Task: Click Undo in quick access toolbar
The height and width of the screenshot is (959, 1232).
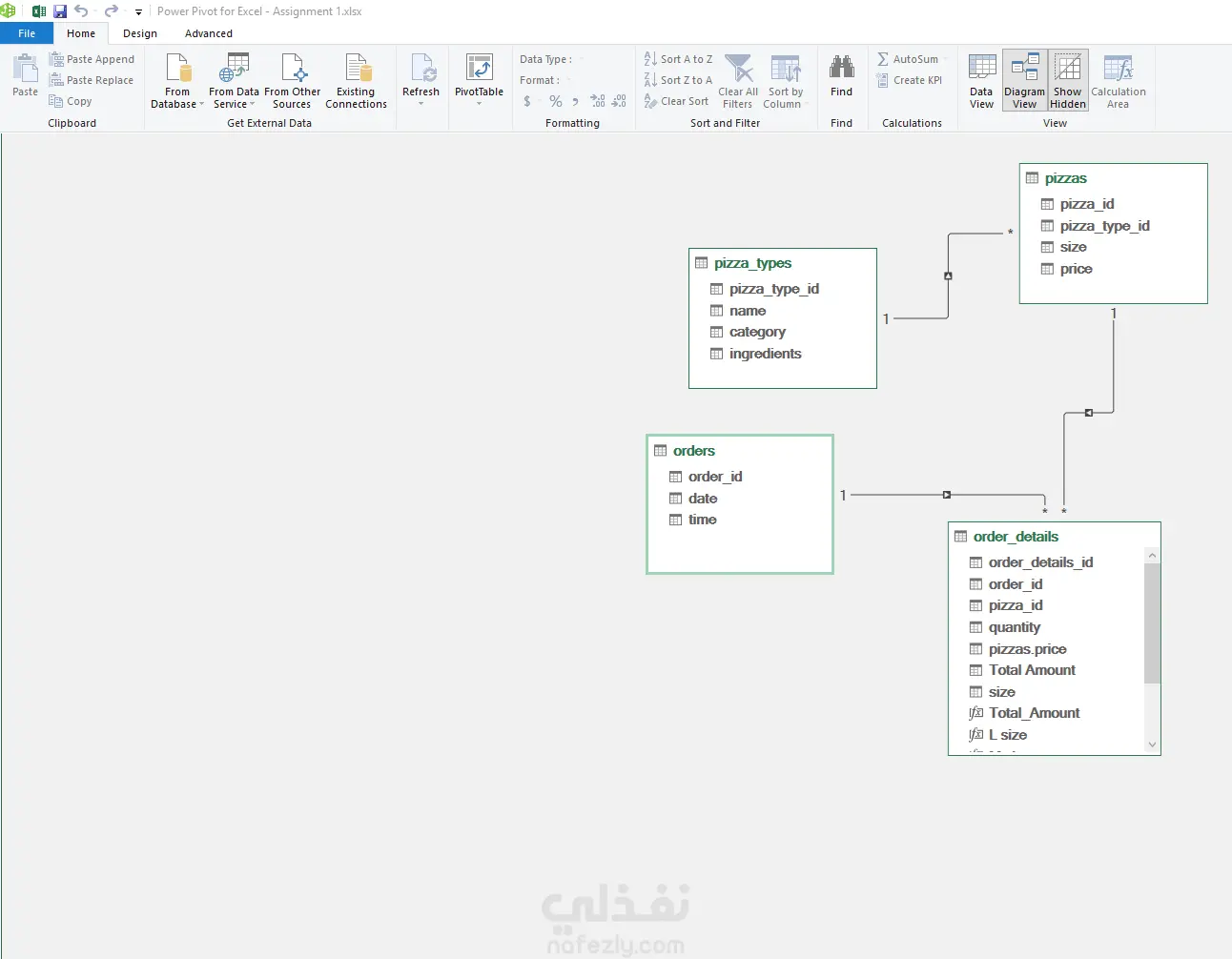Action: click(x=81, y=11)
